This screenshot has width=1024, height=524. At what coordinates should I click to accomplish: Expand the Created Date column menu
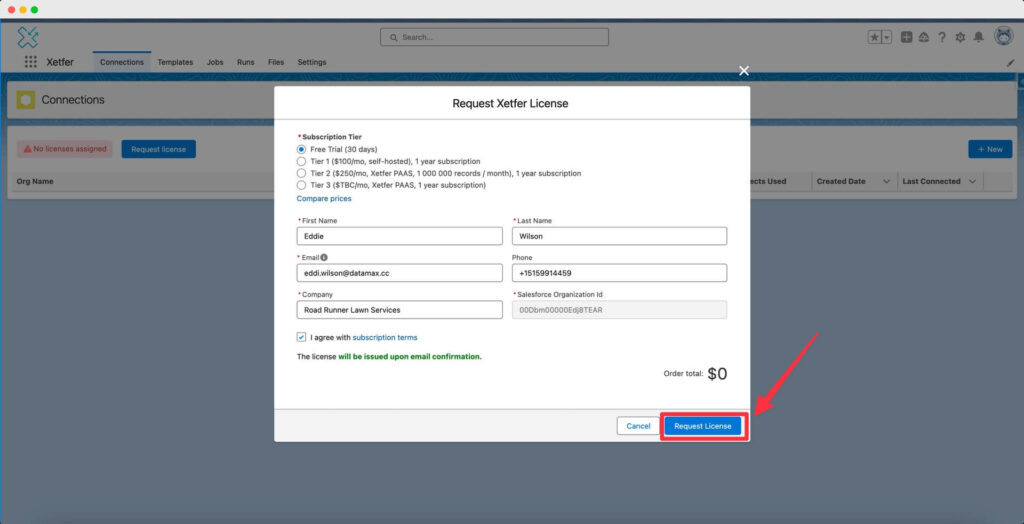coord(886,182)
